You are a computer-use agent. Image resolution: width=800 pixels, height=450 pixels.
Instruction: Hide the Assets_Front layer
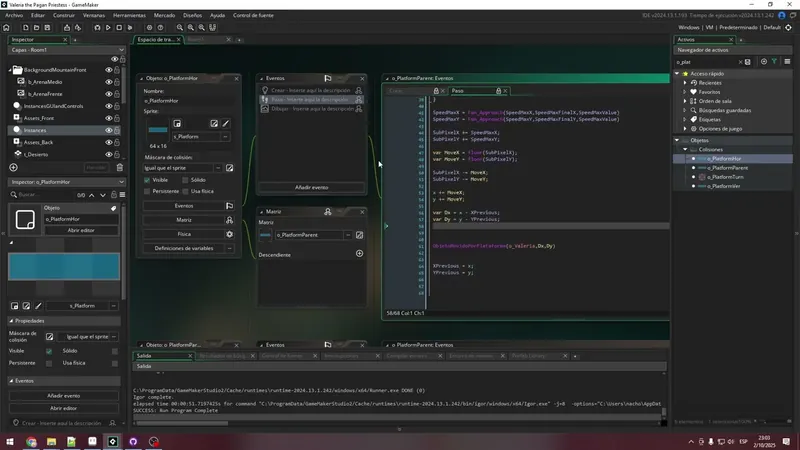[x=109, y=118]
